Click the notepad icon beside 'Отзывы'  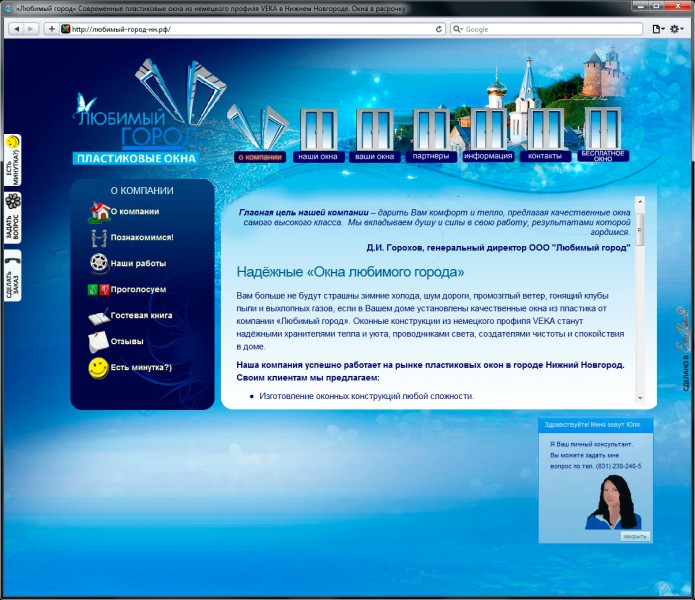pos(98,342)
